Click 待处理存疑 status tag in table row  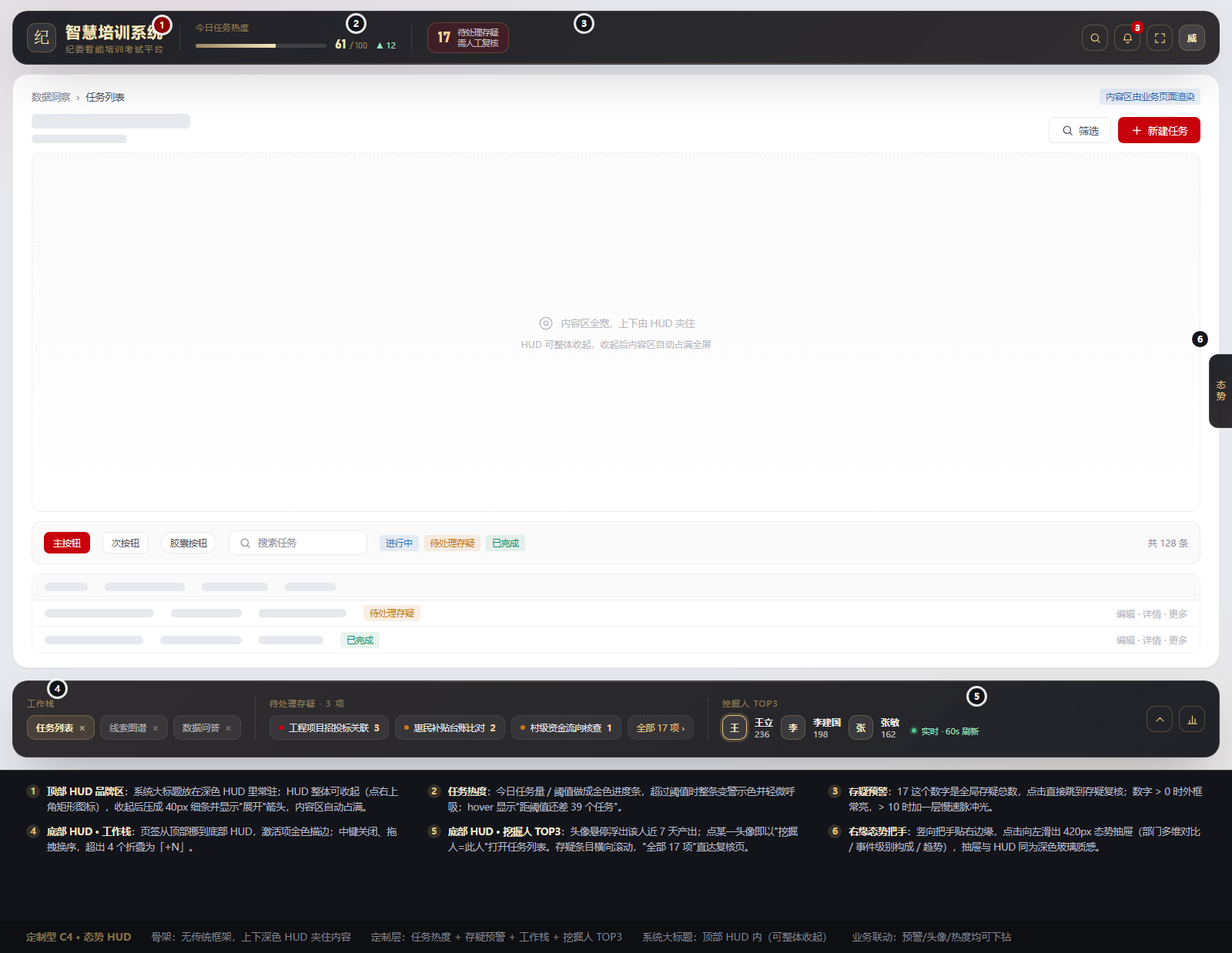pyautogui.click(x=392, y=613)
